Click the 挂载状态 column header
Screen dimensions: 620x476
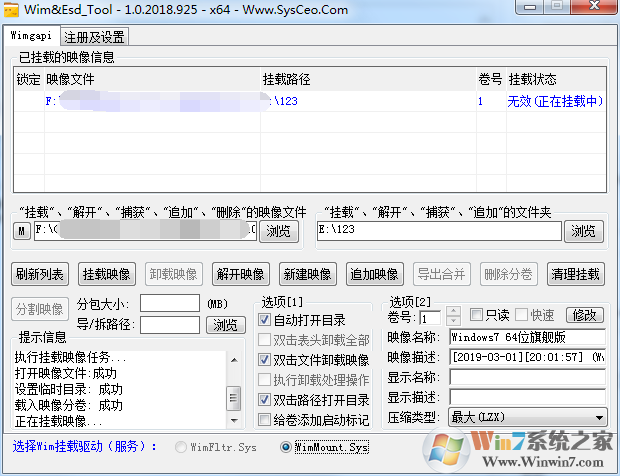(556, 79)
